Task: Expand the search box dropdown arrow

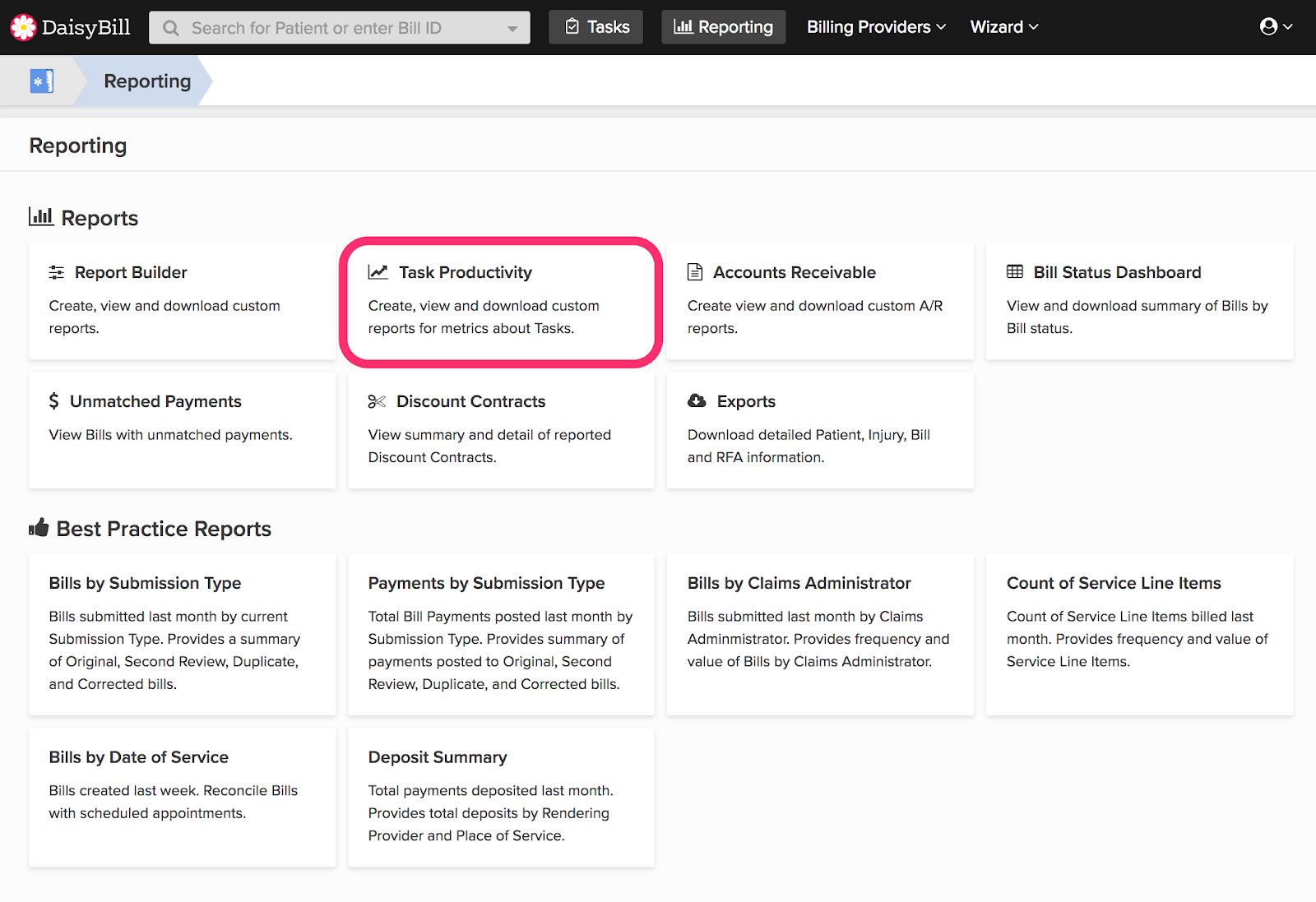Action: (512, 28)
